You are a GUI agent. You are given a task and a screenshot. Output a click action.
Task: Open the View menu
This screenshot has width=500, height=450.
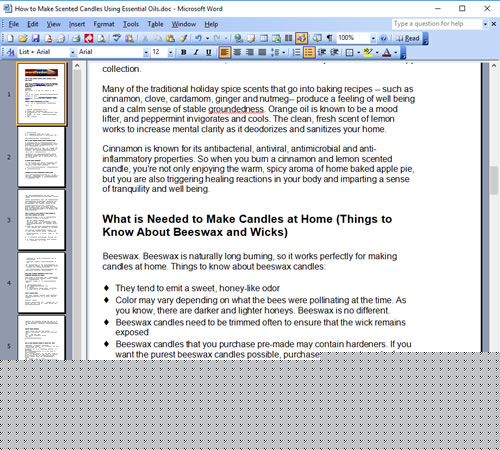pyautogui.click(x=53, y=24)
